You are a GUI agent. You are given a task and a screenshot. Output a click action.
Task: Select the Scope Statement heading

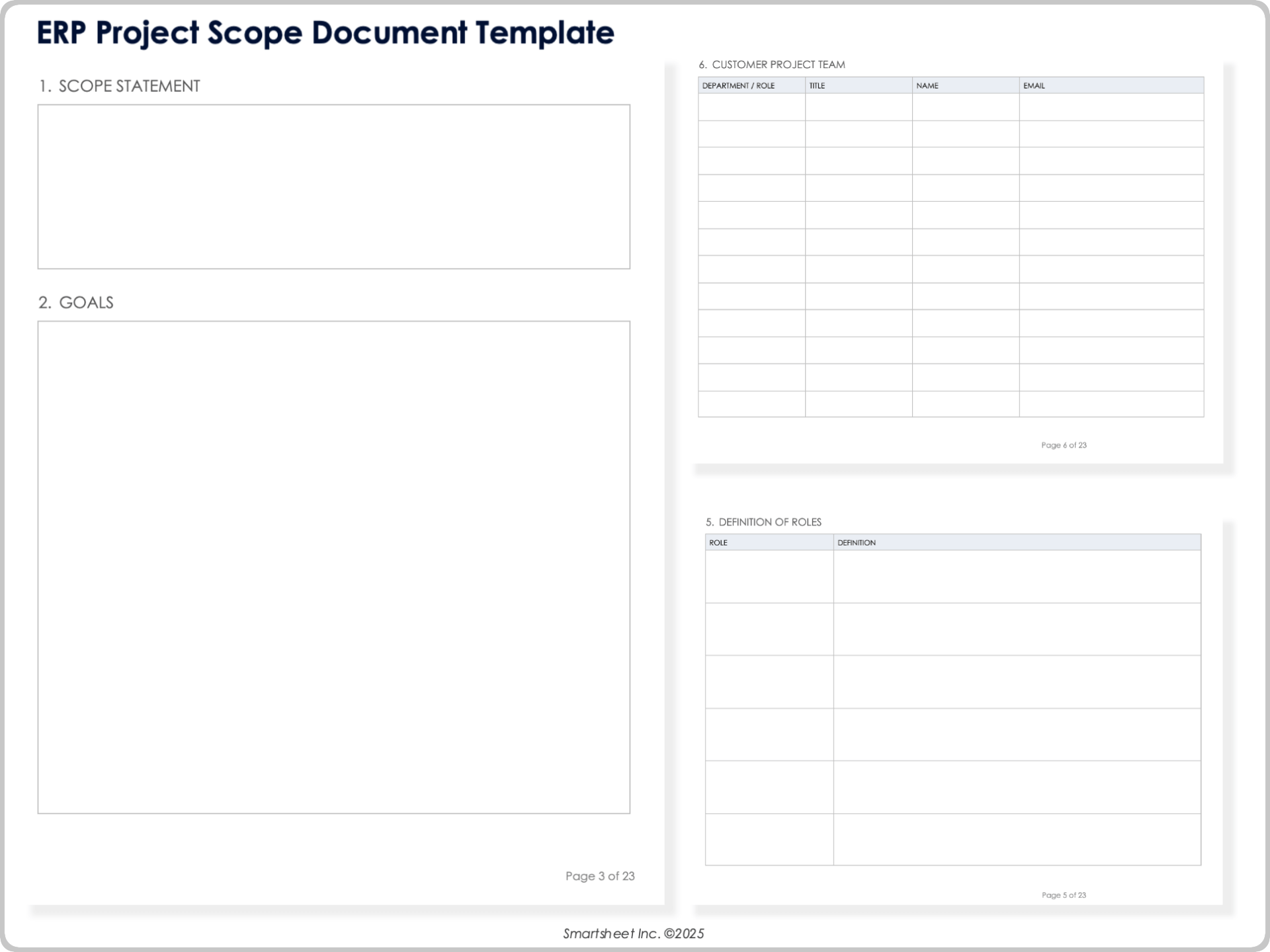[x=120, y=86]
